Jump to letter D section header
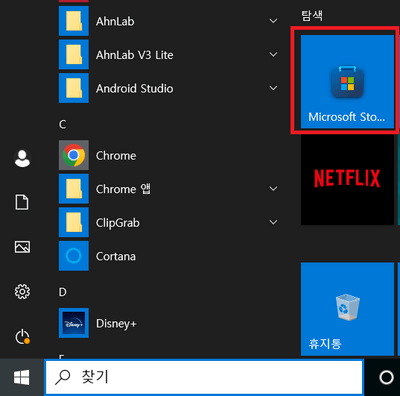The height and width of the screenshot is (396, 400). [62, 292]
